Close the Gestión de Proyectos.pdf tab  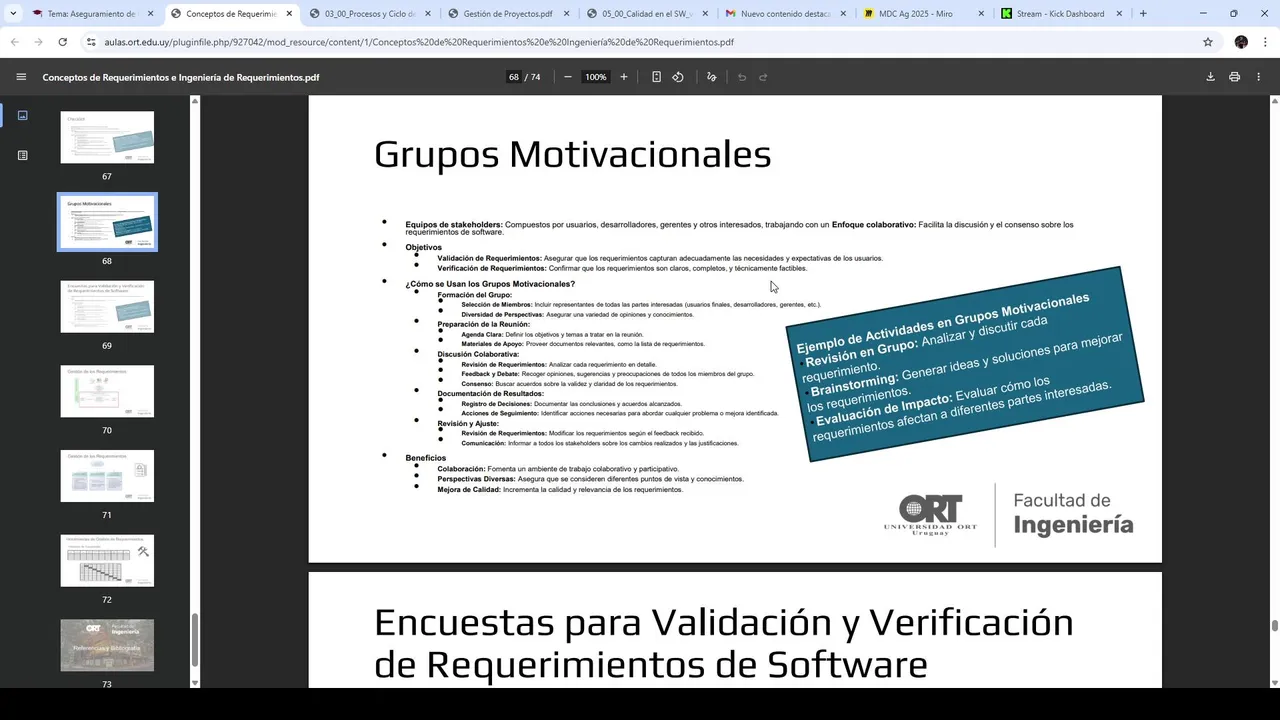[566, 14]
